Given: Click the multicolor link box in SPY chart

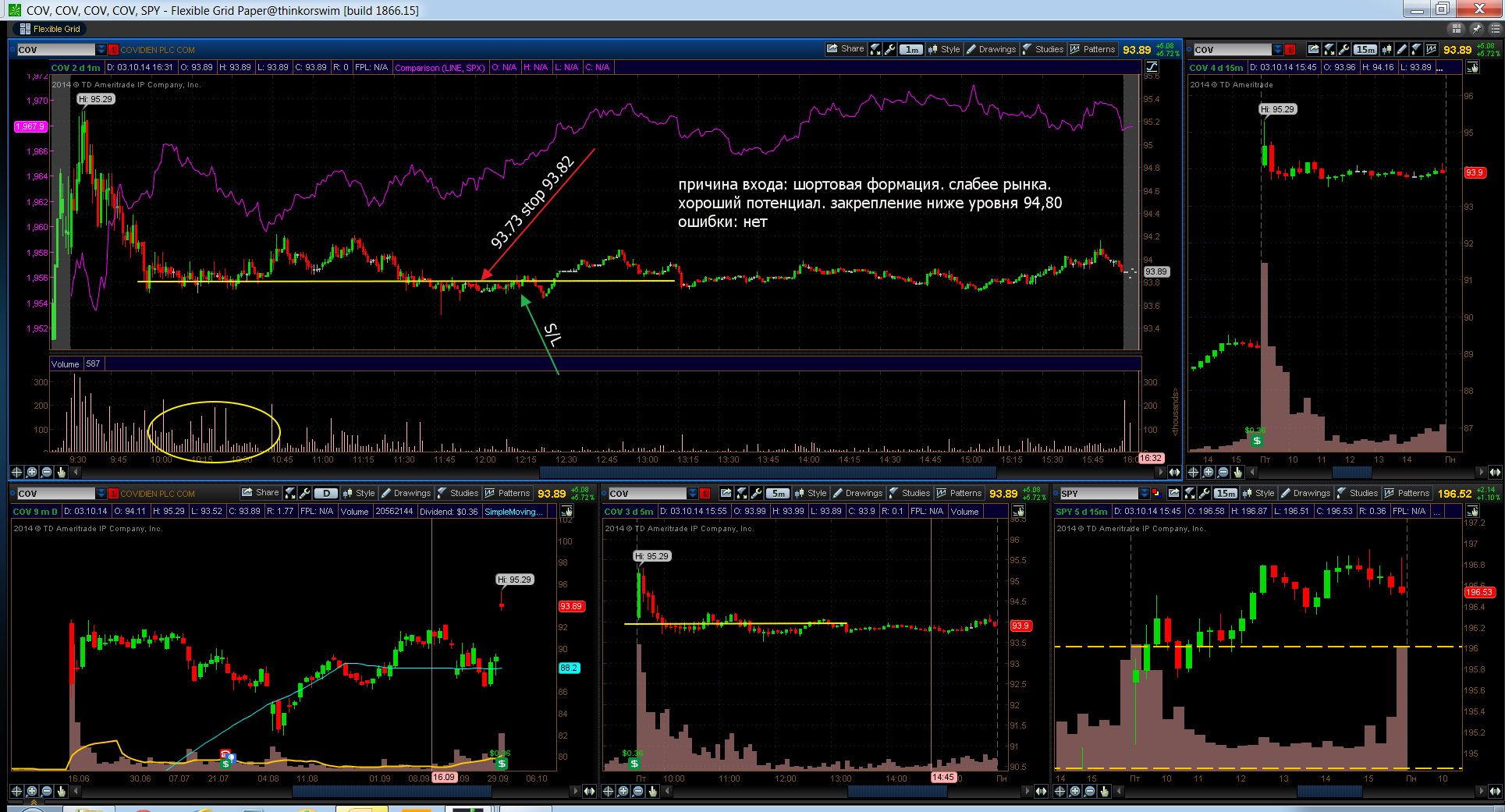Looking at the screenshot, I should coord(1156,494).
